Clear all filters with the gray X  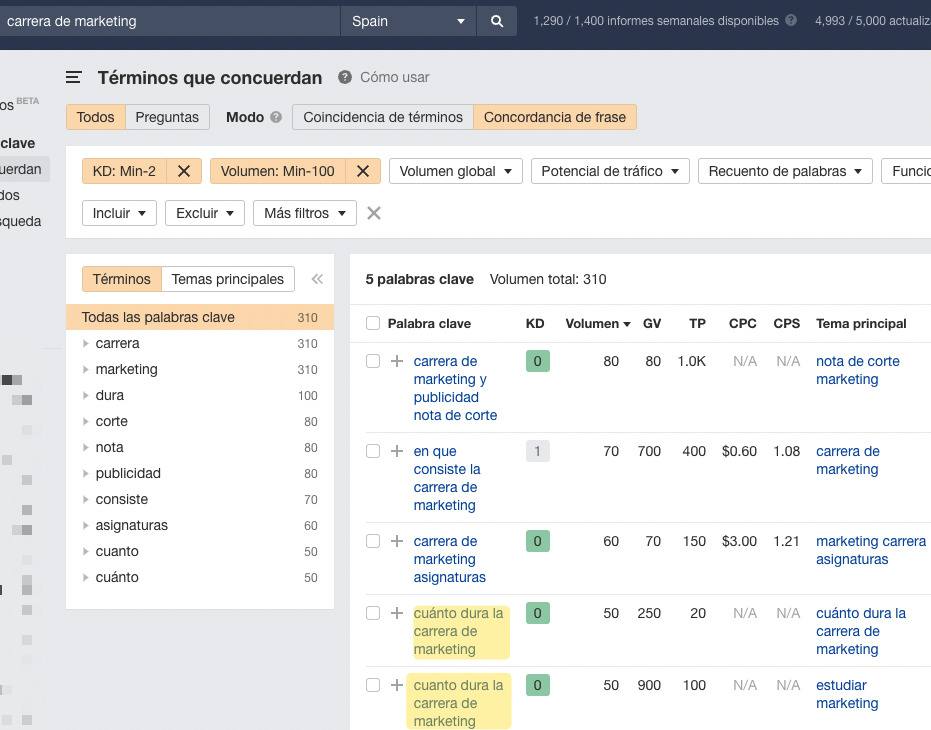click(374, 213)
